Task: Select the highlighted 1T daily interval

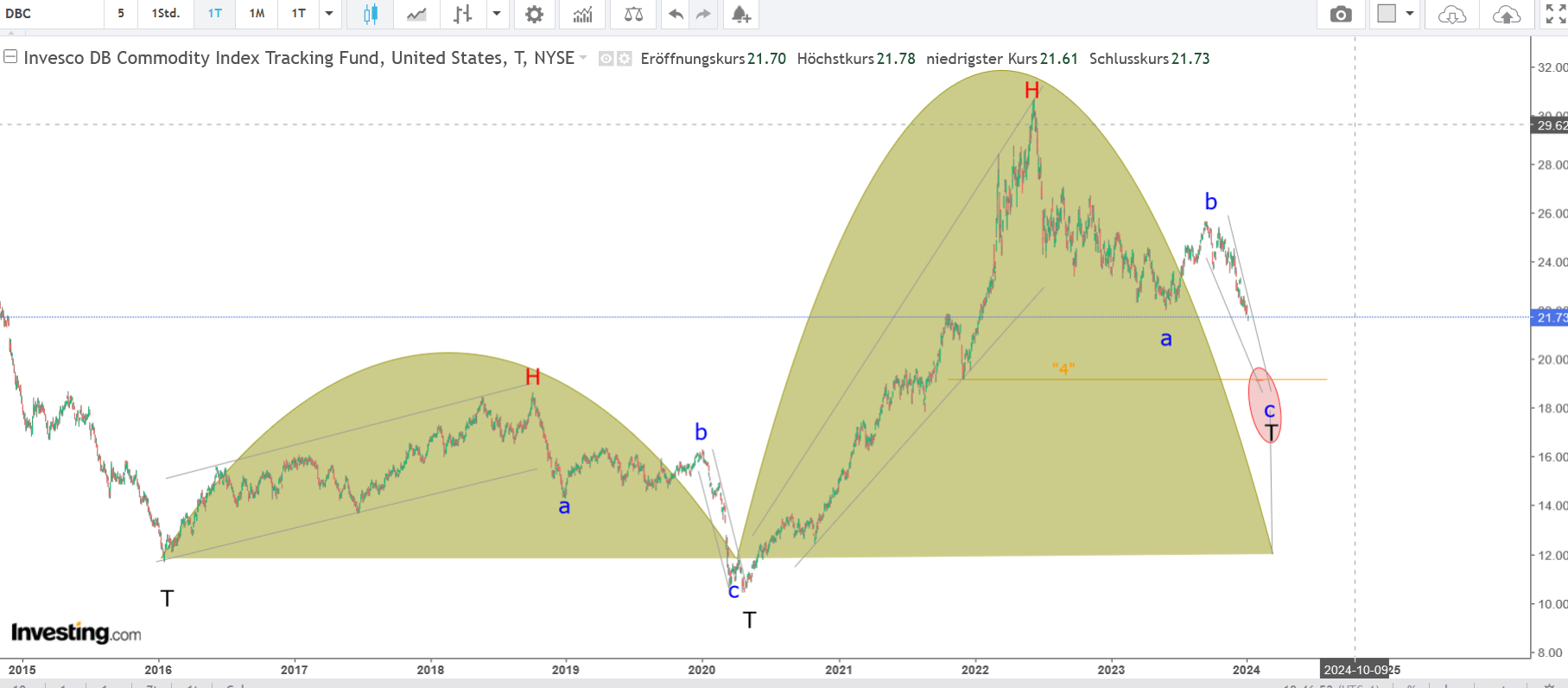Action: click(x=215, y=14)
